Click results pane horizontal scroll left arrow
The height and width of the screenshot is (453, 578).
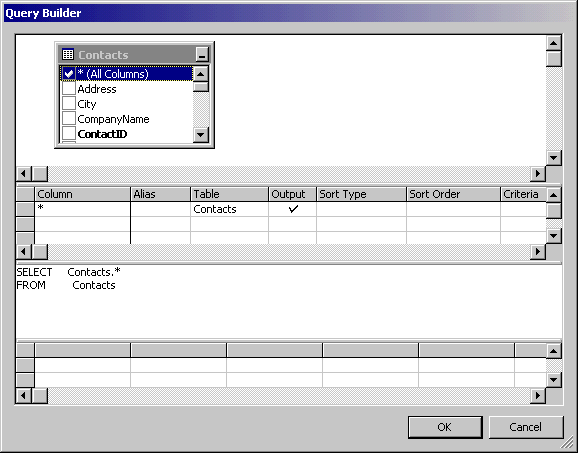(x=24, y=396)
